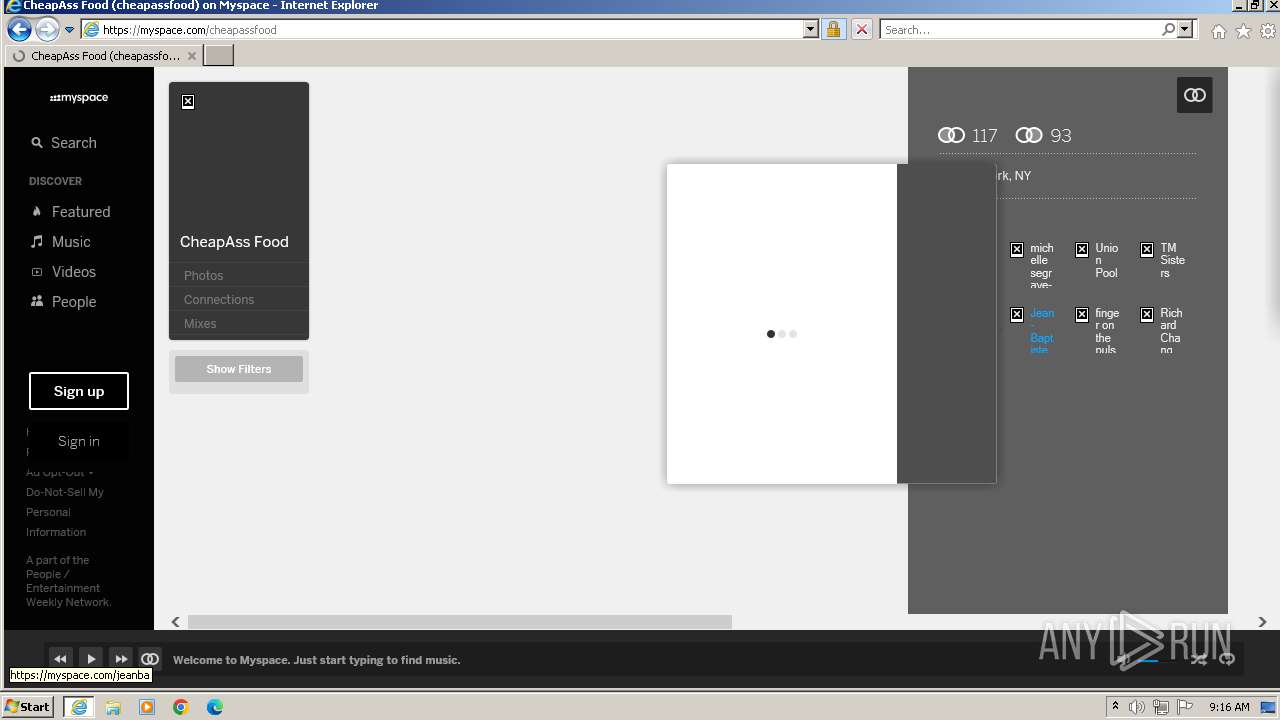Open Microsoft Edge from the taskbar
This screenshot has width=1280, height=720.
[x=215, y=707]
